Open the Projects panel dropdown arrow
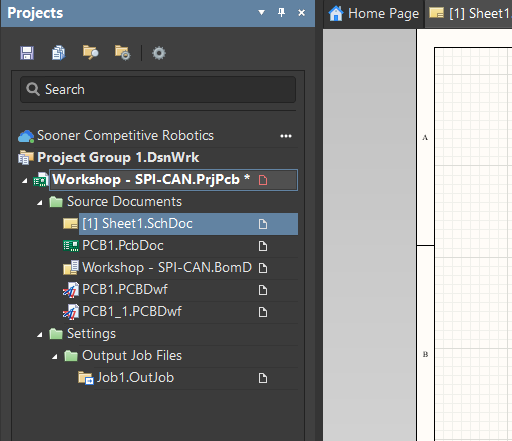 click(261, 13)
